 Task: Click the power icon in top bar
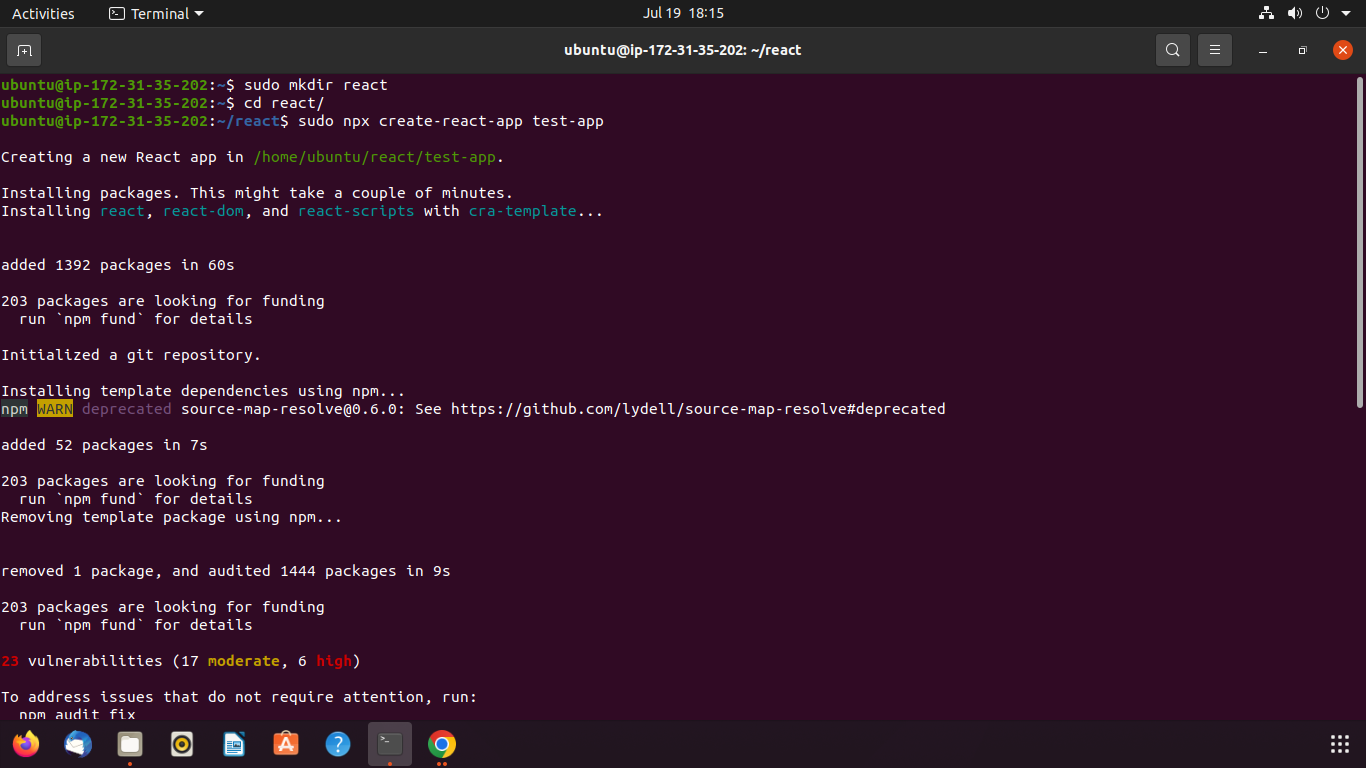[1322, 13]
